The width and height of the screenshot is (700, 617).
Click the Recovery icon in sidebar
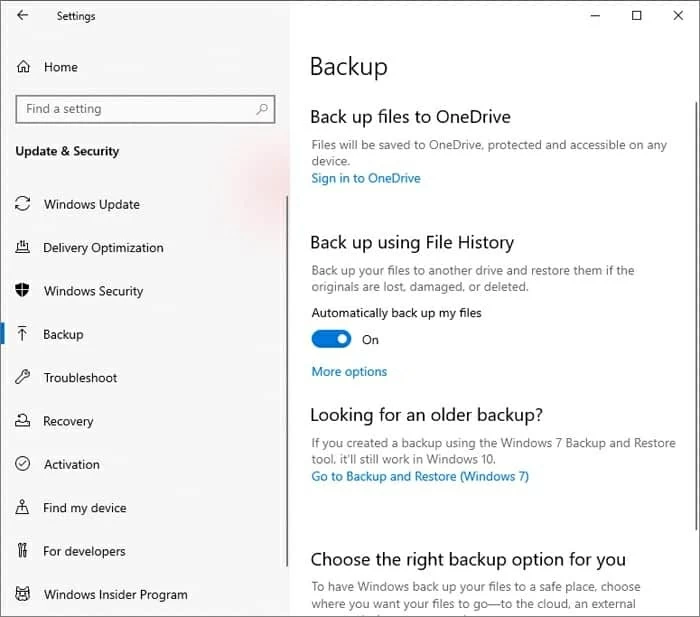click(x=23, y=421)
